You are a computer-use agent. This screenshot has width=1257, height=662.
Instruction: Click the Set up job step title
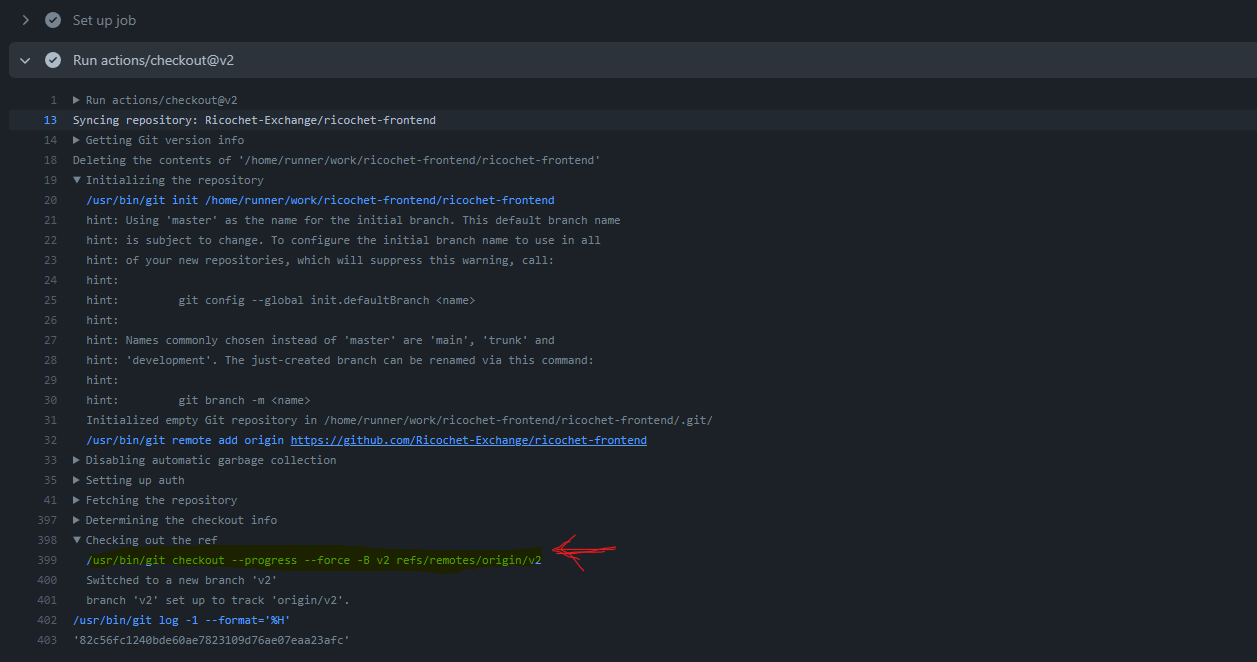click(104, 20)
